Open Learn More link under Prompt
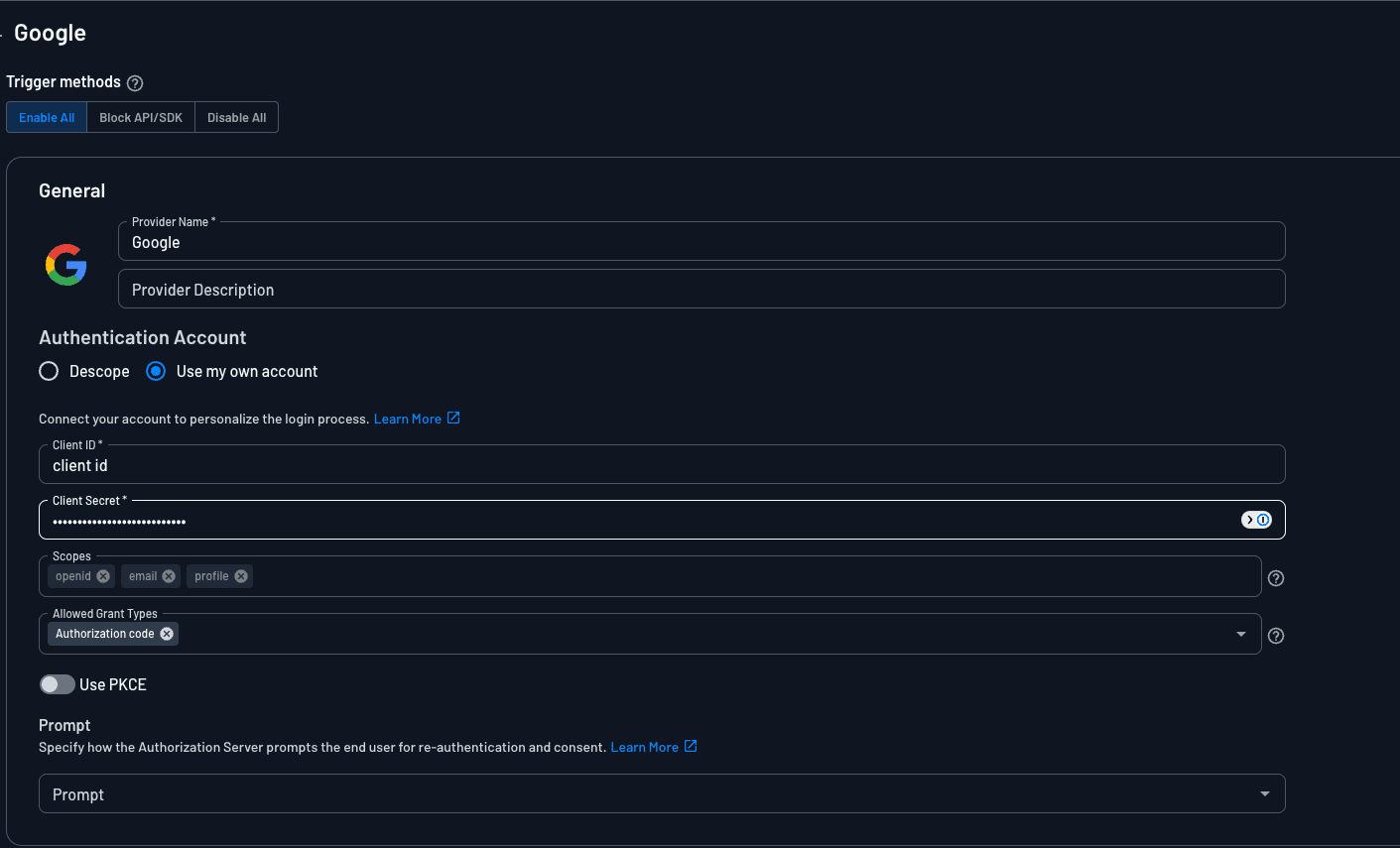 (645, 747)
